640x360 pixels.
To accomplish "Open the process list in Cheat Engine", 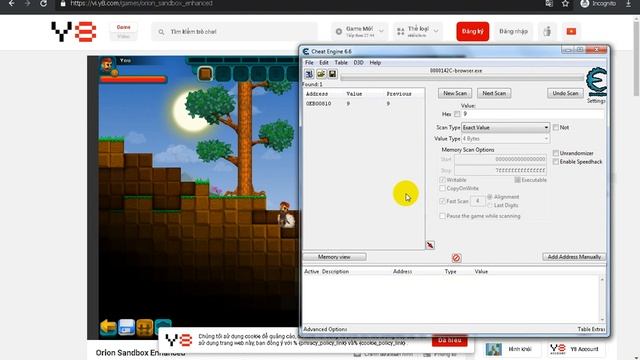I will [309, 74].
